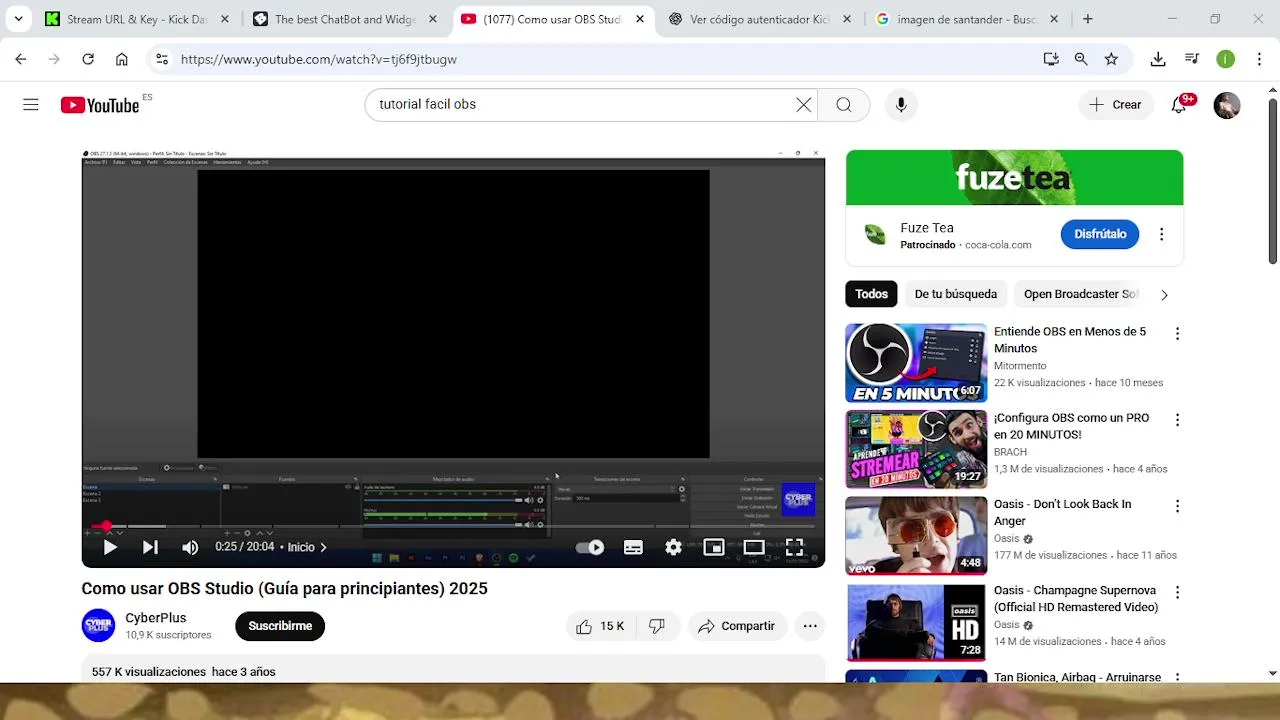Screen dimensions: 1280x720
Task: Open Fuze Tea ad options menu
Action: (1161, 234)
